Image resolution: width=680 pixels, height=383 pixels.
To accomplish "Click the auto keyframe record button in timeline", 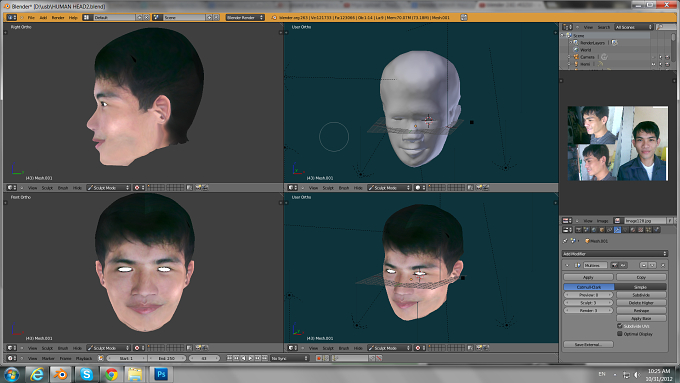I will point(319,358).
